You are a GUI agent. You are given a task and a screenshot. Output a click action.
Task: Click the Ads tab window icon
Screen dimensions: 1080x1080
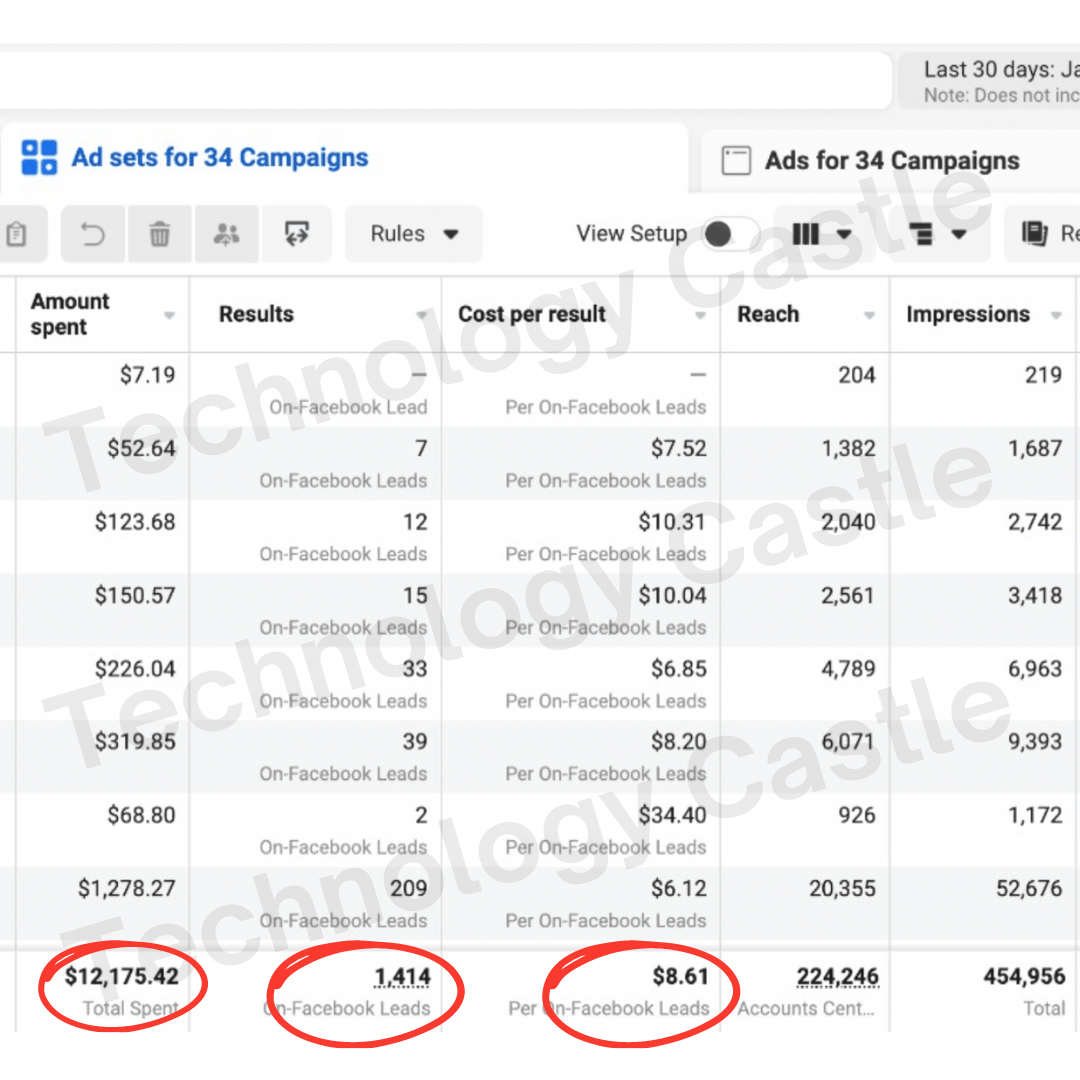click(736, 161)
